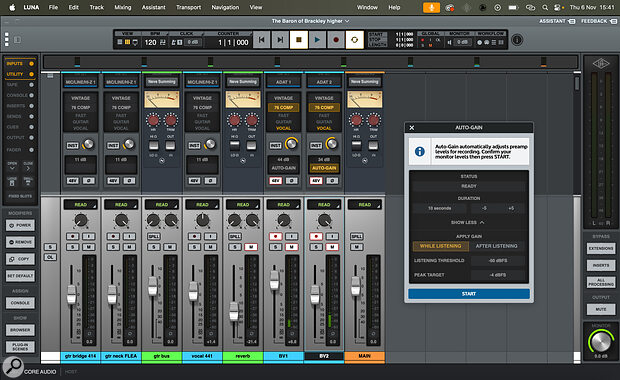
Task: Enable input monitor on gtr bridge 414
Action: pos(89,236)
